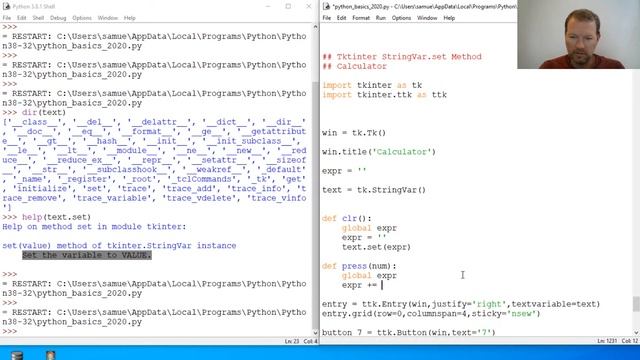Open Shell menu in Python Shell window

pos(38,18)
